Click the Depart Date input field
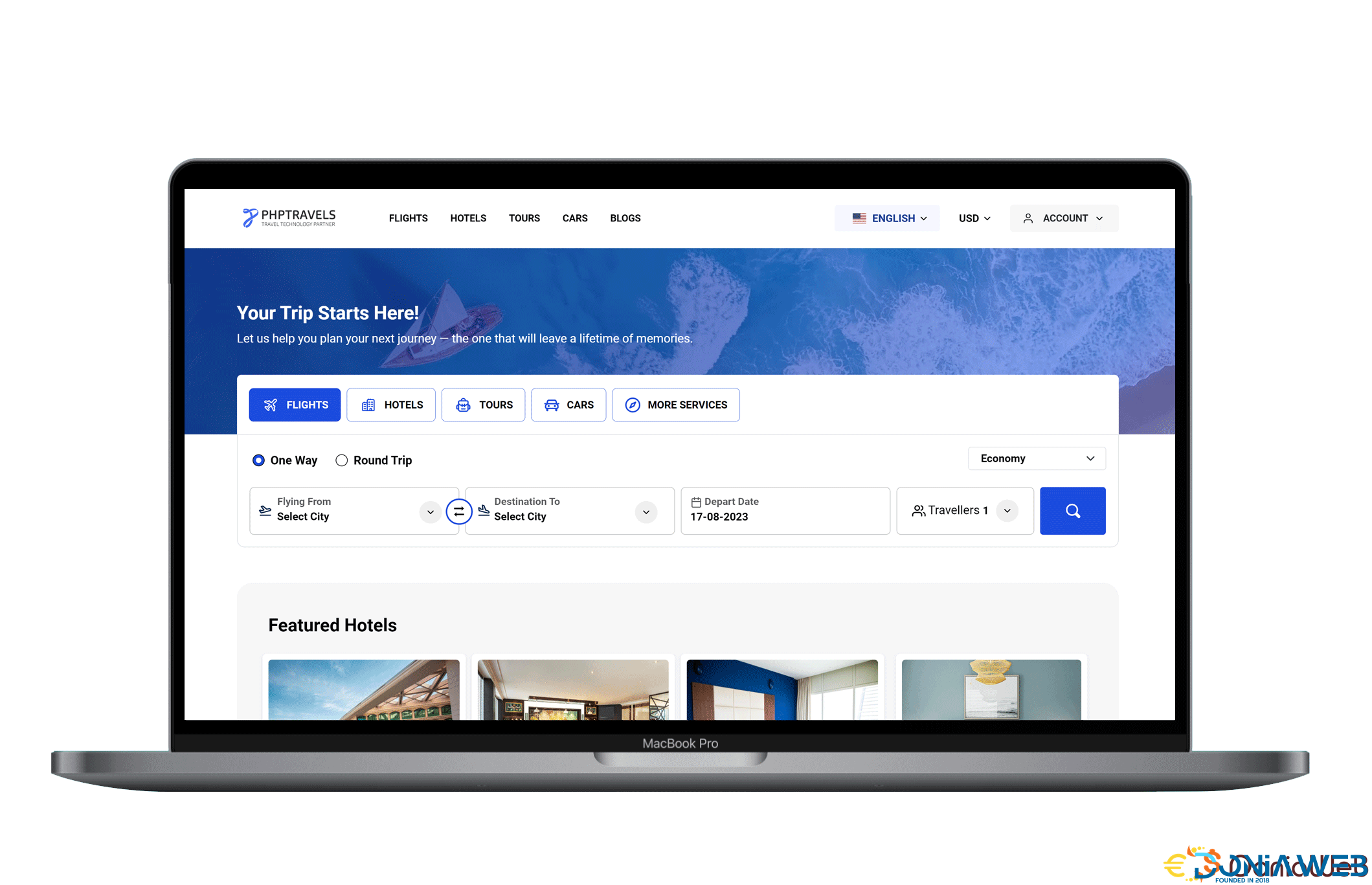 (x=785, y=511)
